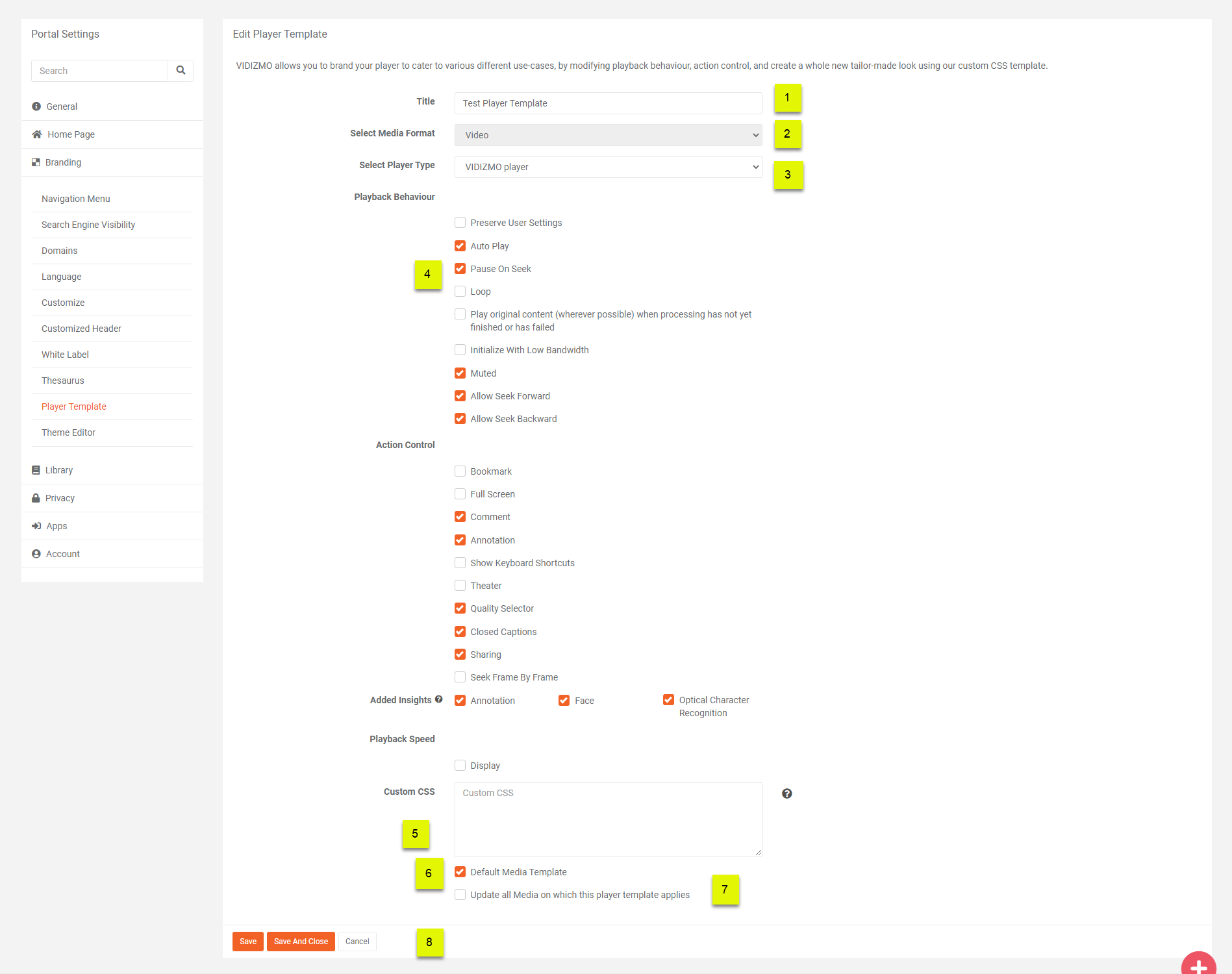Go to the White Label settings

(x=65, y=355)
